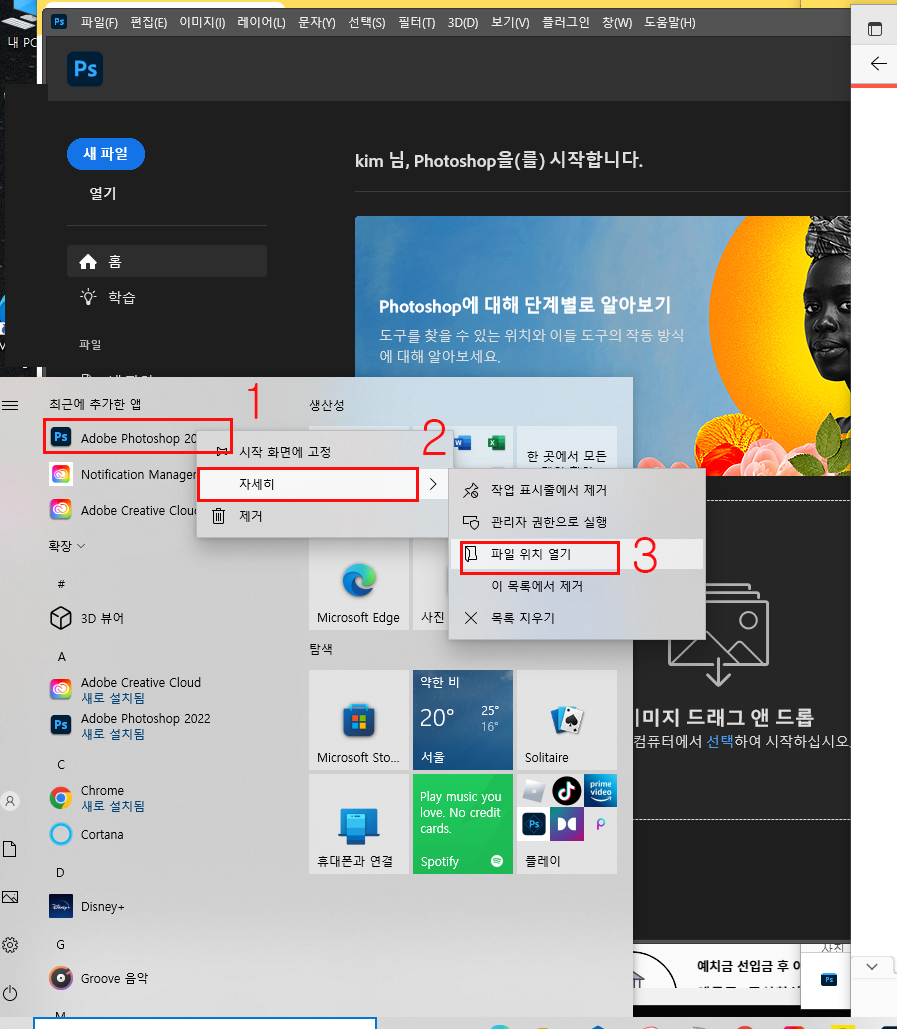
Task: Open TikTok icon in 플레이 tile
Action: coord(567,791)
